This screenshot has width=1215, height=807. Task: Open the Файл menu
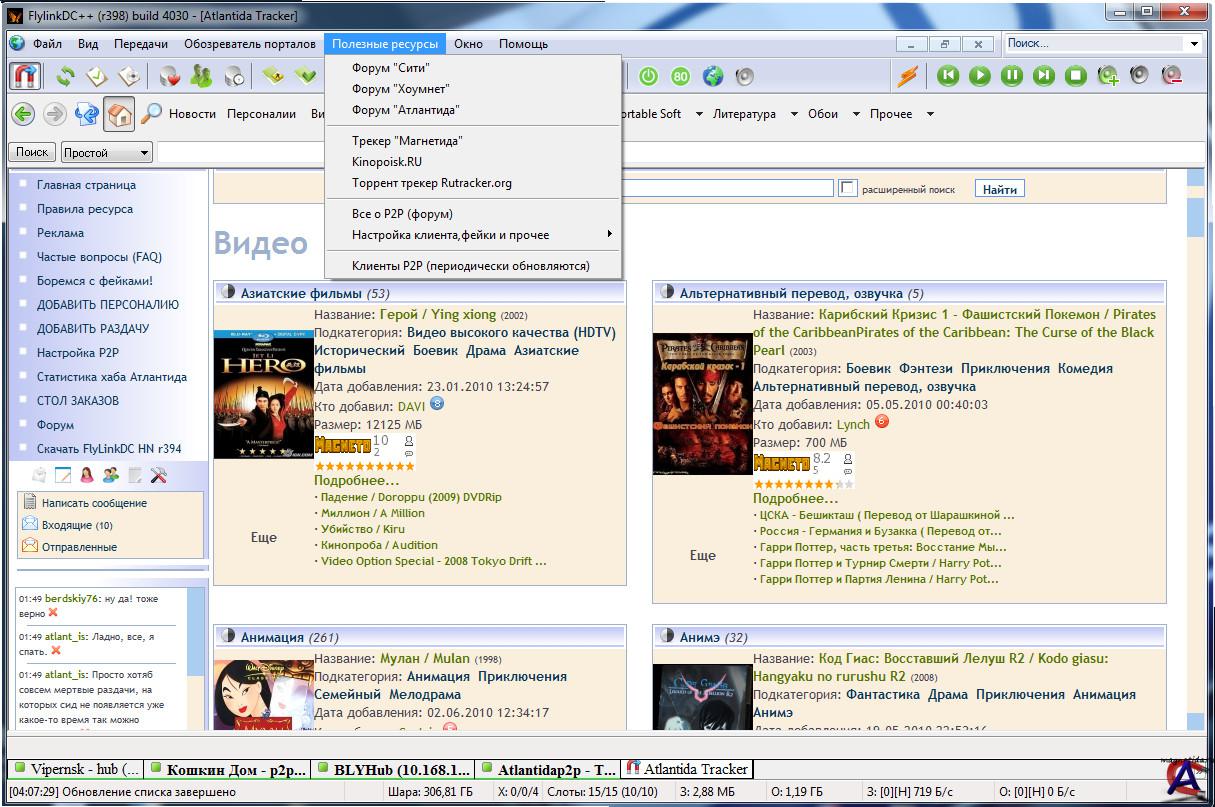[47, 44]
